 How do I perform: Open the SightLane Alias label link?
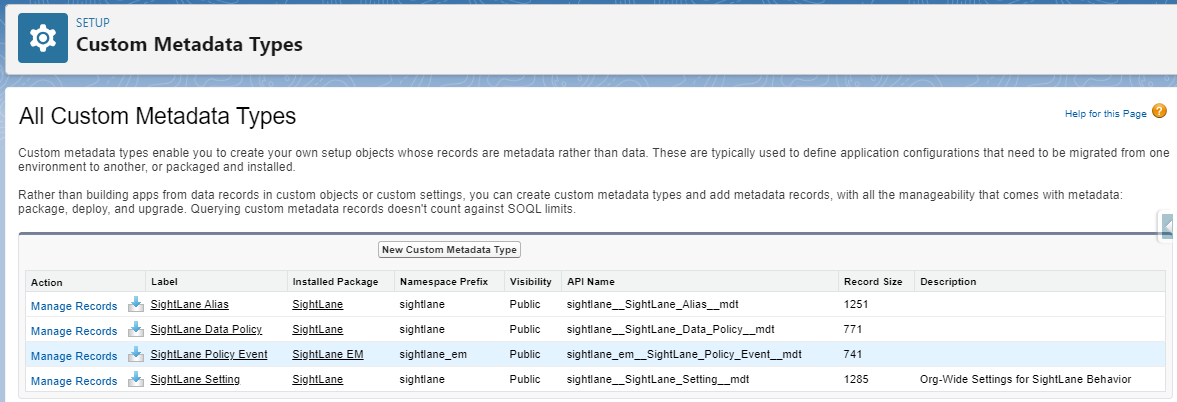pyautogui.click(x=190, y=304)
